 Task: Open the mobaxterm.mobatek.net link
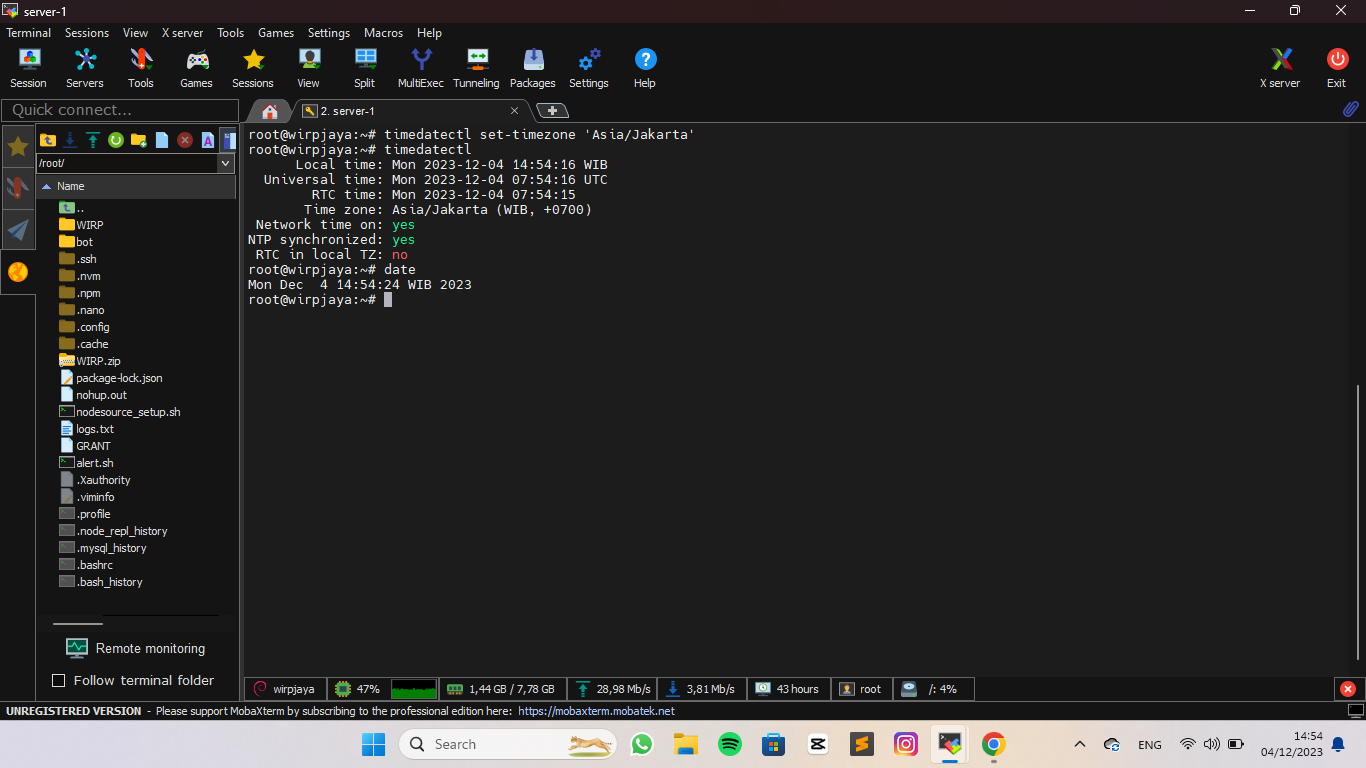(x=596, y=711)
